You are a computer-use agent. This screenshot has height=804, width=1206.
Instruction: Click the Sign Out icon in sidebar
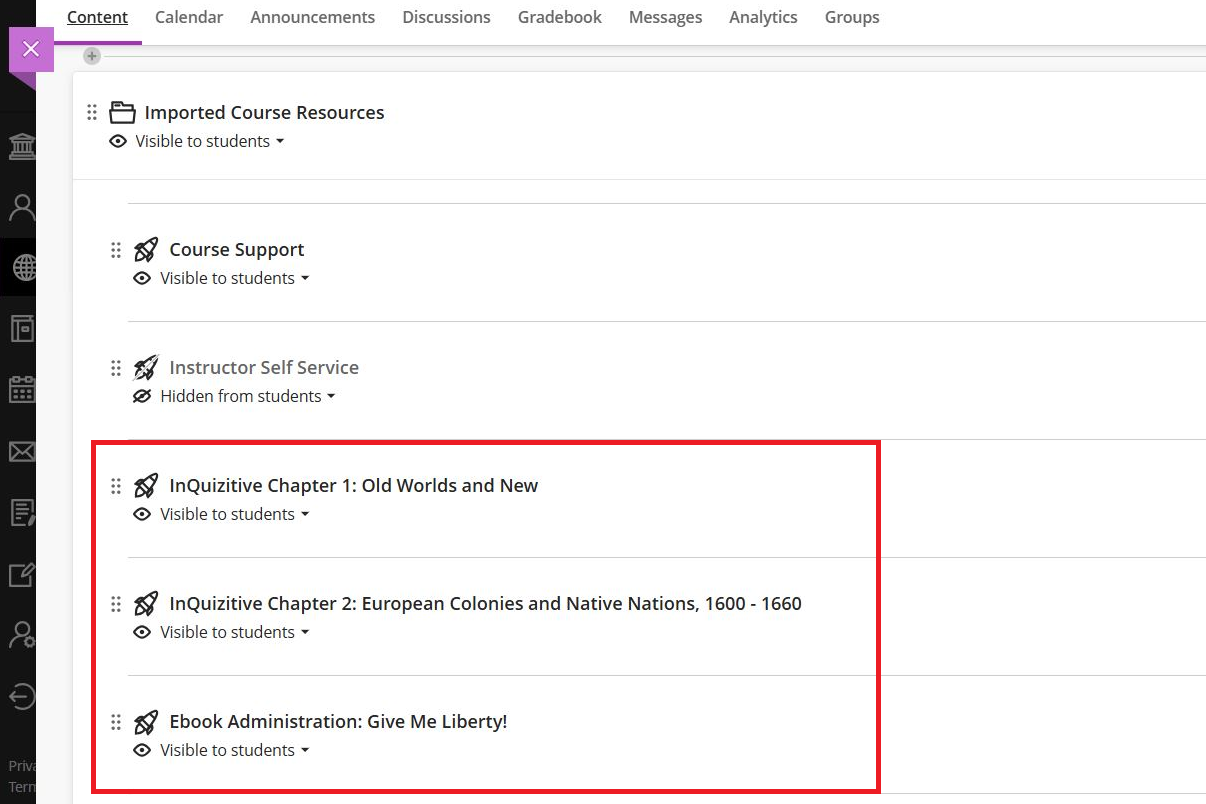[x=21, y=696]
